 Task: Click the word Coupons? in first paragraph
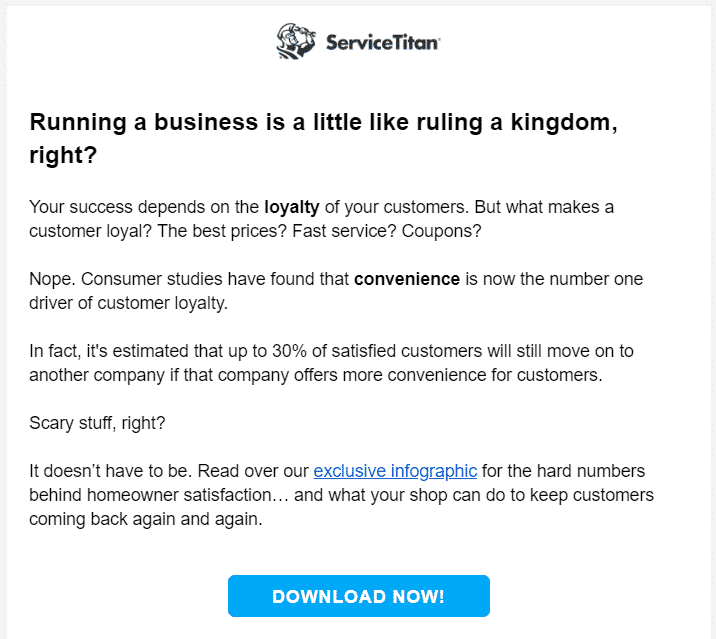click(442, 231)
